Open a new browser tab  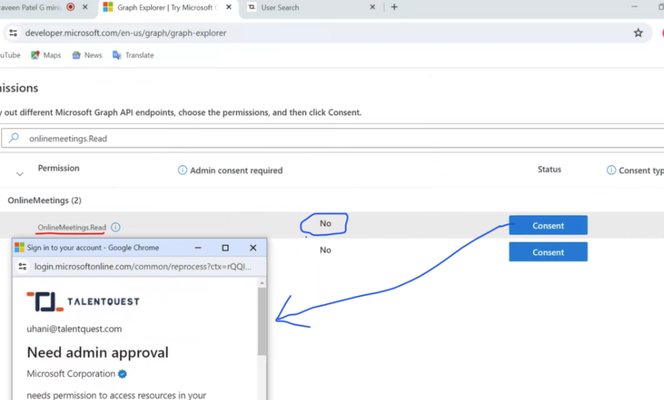(x=394, y=7)
